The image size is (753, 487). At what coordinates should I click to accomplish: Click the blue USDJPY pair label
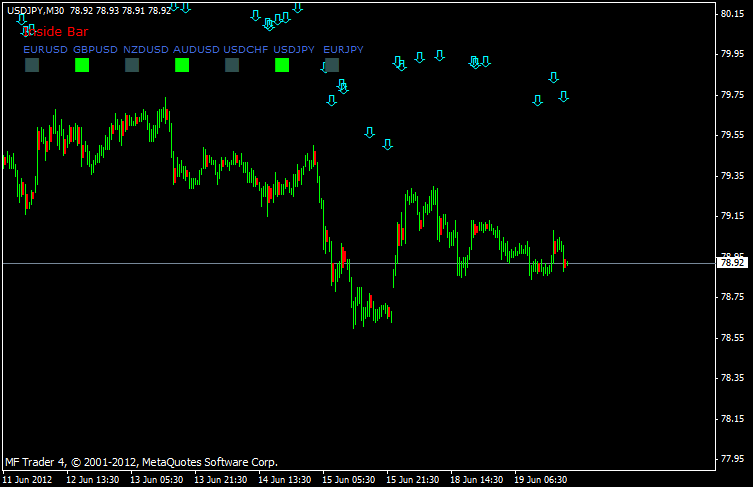(x=294, y=49)
